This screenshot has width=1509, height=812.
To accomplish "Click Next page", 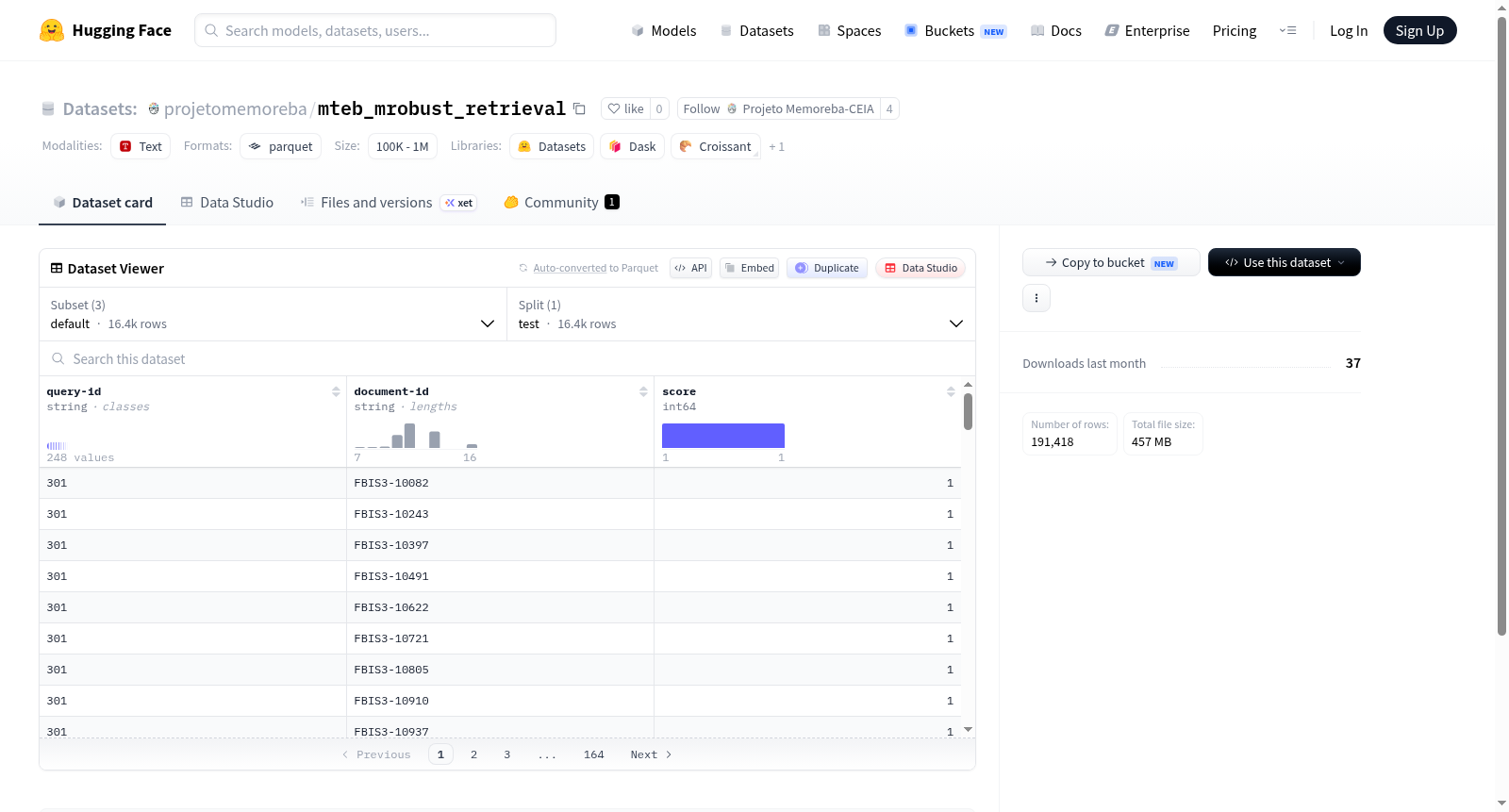I will pyautogui.click(x=651, y=754).
